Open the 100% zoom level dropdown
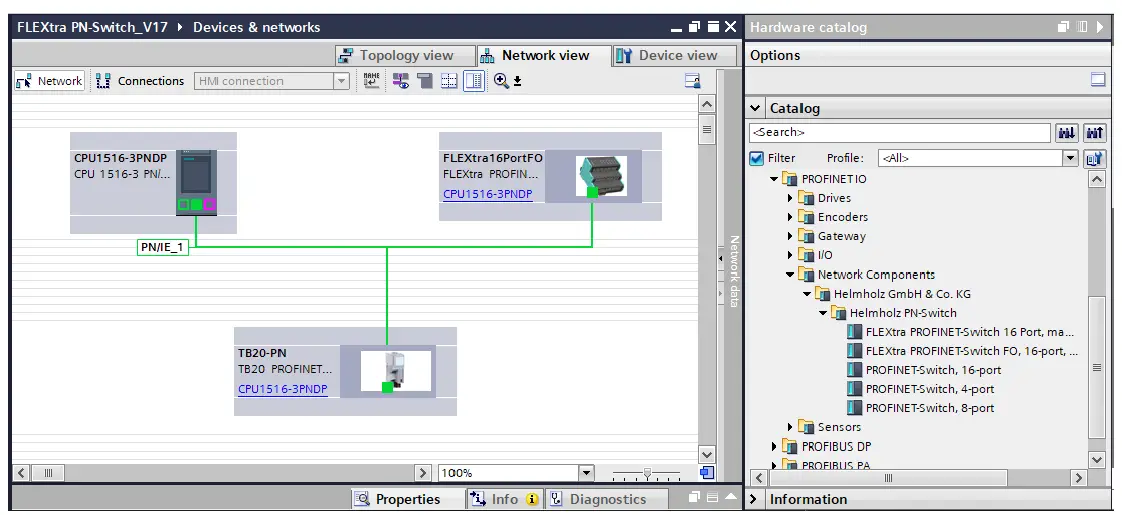This screenshot has height=515, width=1122. point(586,473)
